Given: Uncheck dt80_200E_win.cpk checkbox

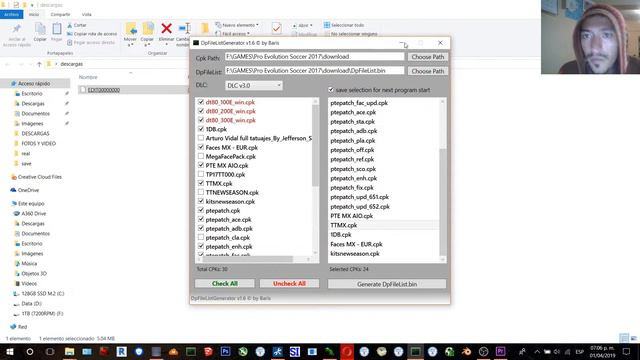Looking at the screenshot, I should 200,111.
